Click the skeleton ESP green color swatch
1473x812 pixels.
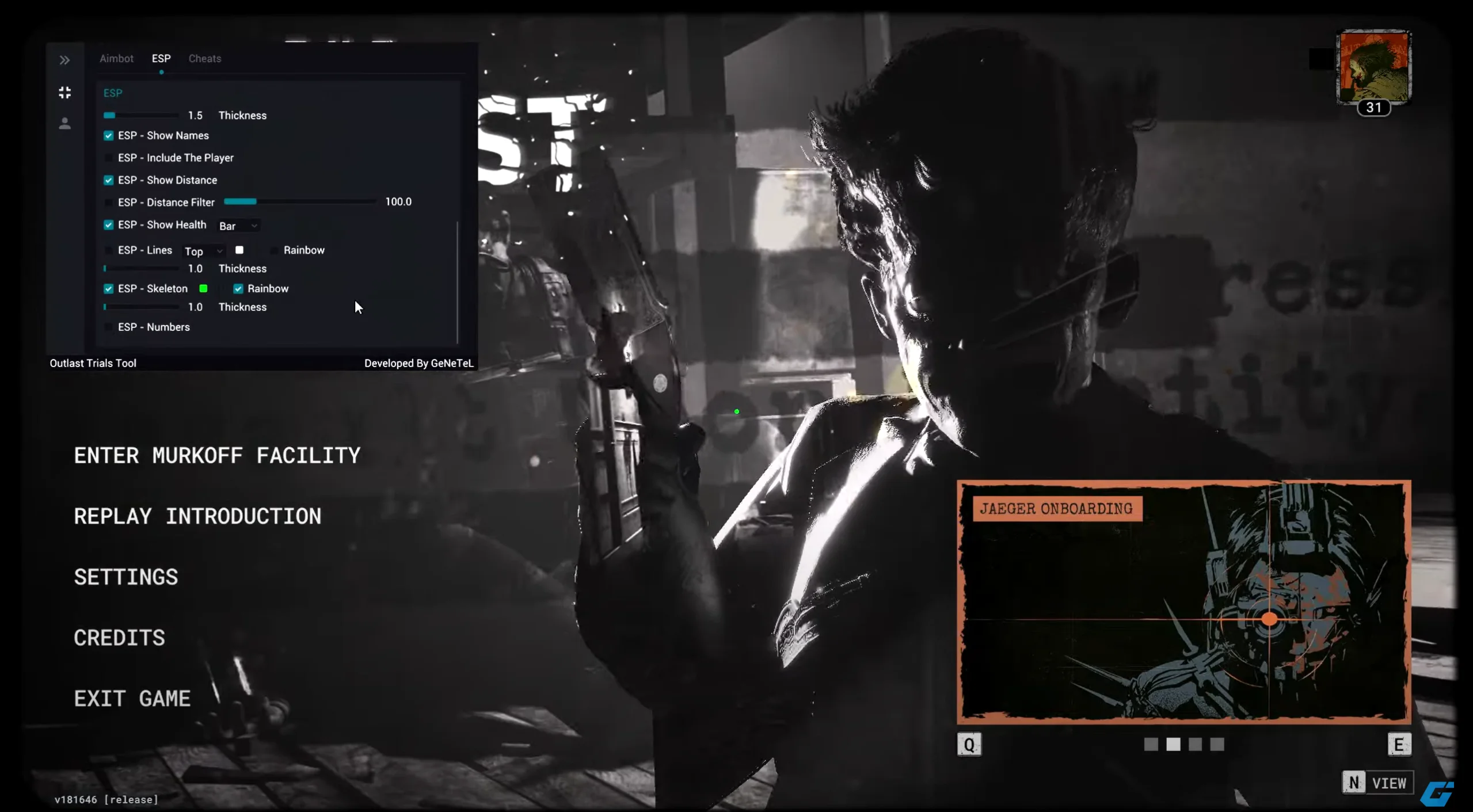point(203,288)
